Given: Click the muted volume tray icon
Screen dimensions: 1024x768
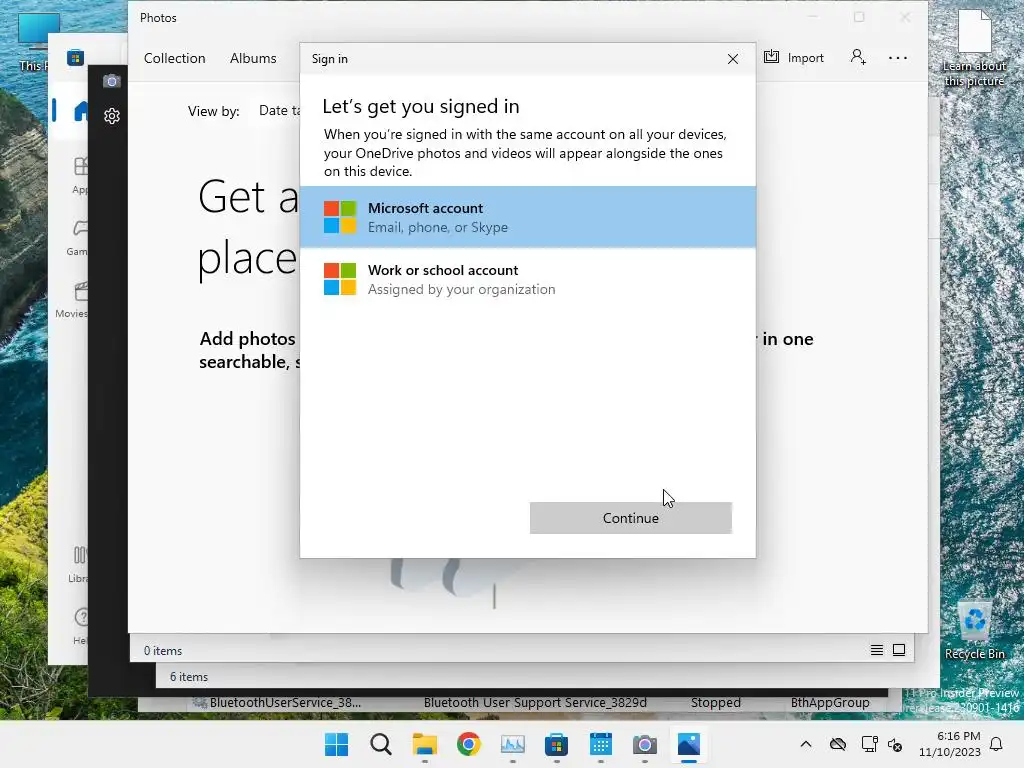Looking at the screenshot, I should point(895,744).
